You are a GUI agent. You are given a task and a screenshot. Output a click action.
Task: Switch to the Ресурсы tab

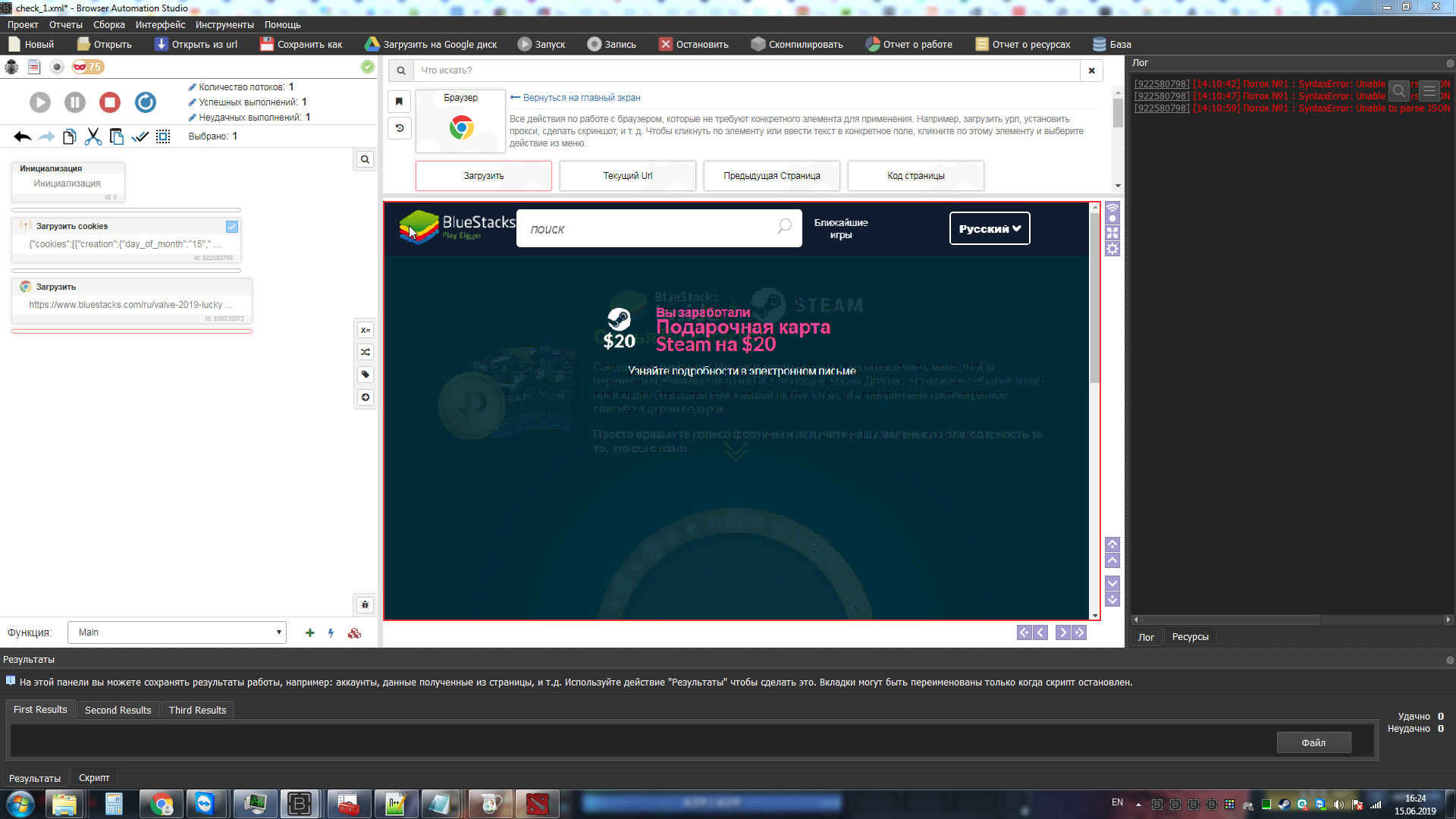tap(1190, 637)
